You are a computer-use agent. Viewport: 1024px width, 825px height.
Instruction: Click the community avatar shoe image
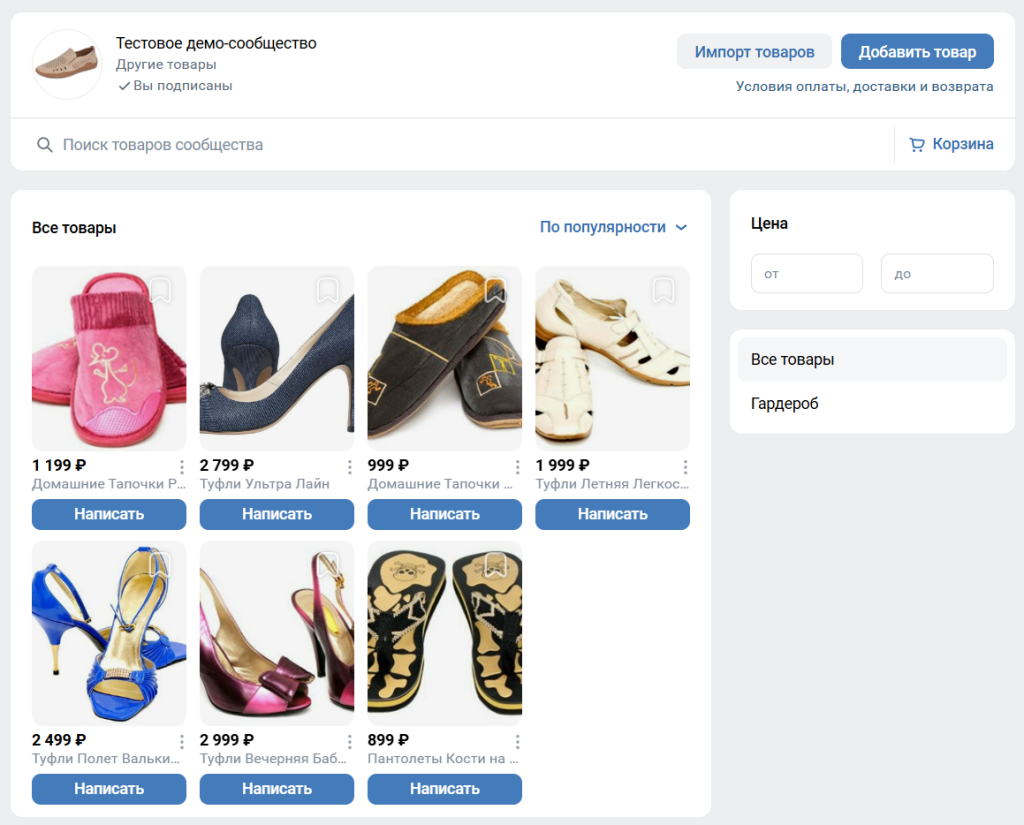pos(67,64)
